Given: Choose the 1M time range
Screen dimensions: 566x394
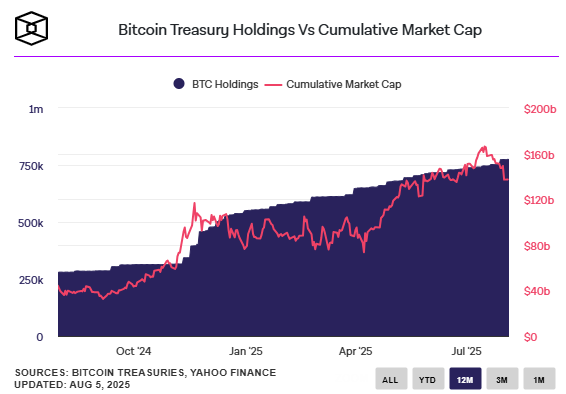Looking at the screenshot, I should click(539, 379).
